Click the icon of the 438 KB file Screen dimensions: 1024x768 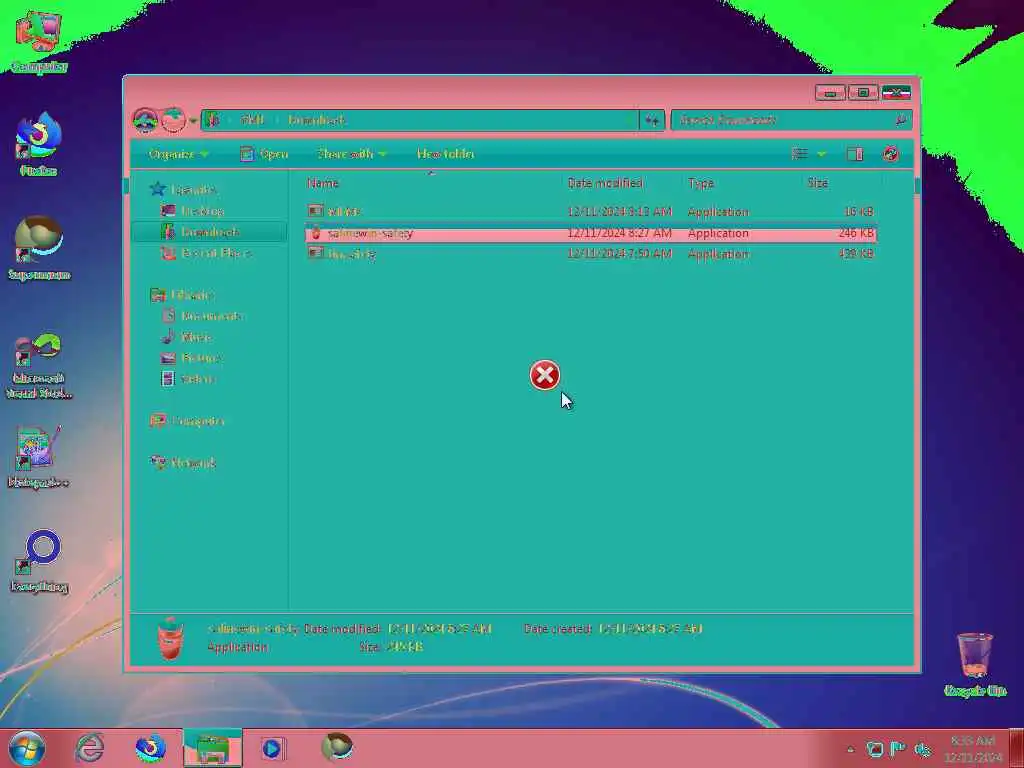(316, 253)
